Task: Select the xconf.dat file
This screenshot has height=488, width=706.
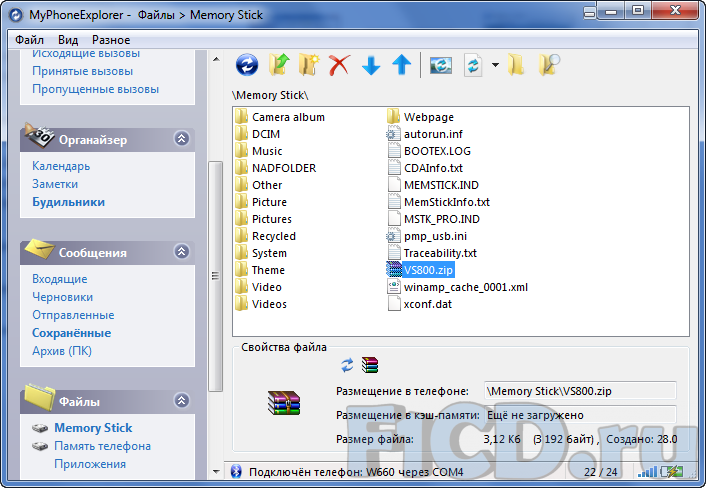Action: [419, 304]
